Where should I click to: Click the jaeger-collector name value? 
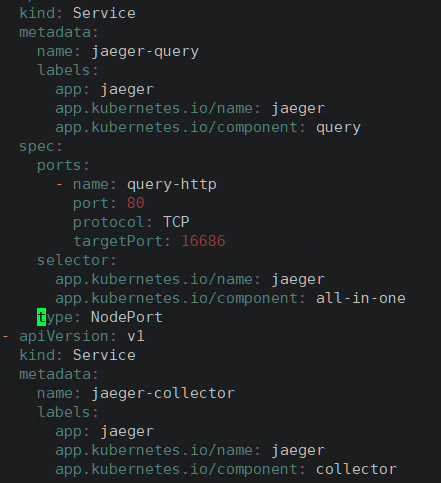[163, 393]
